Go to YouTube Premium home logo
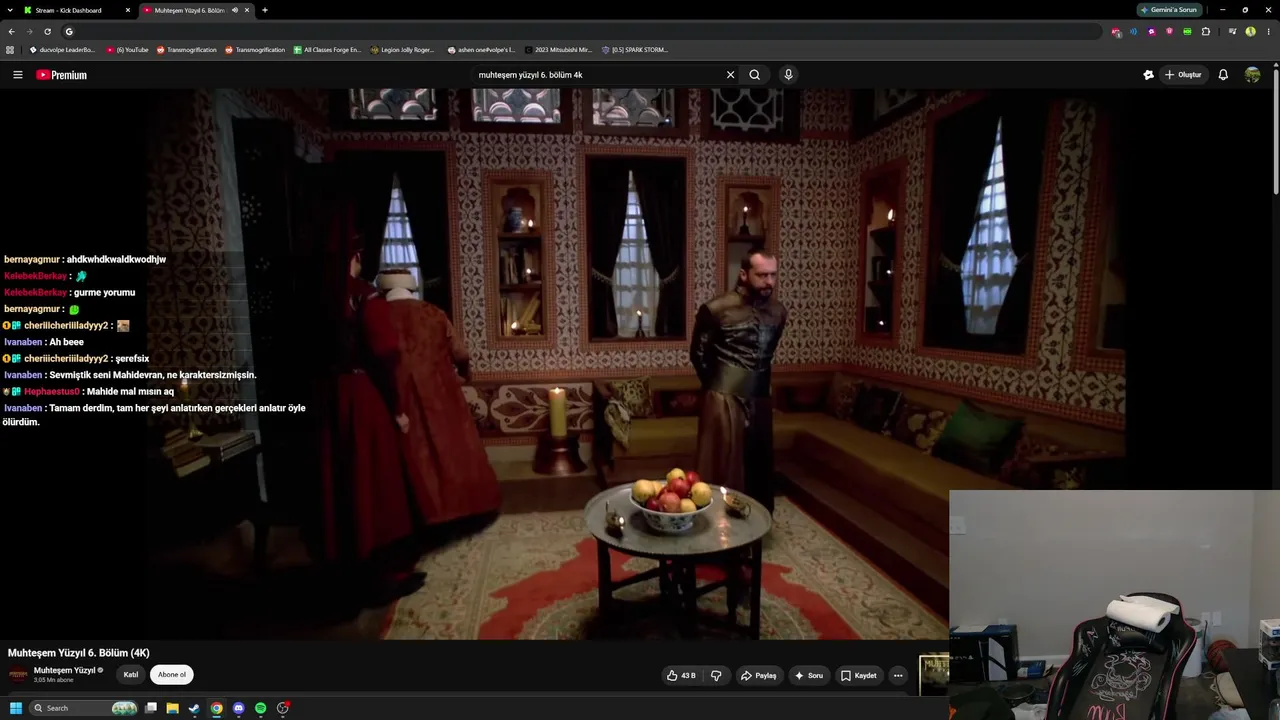Viewport: 1280px width, 720px height. pyautogui.click(x=62, y=75)
